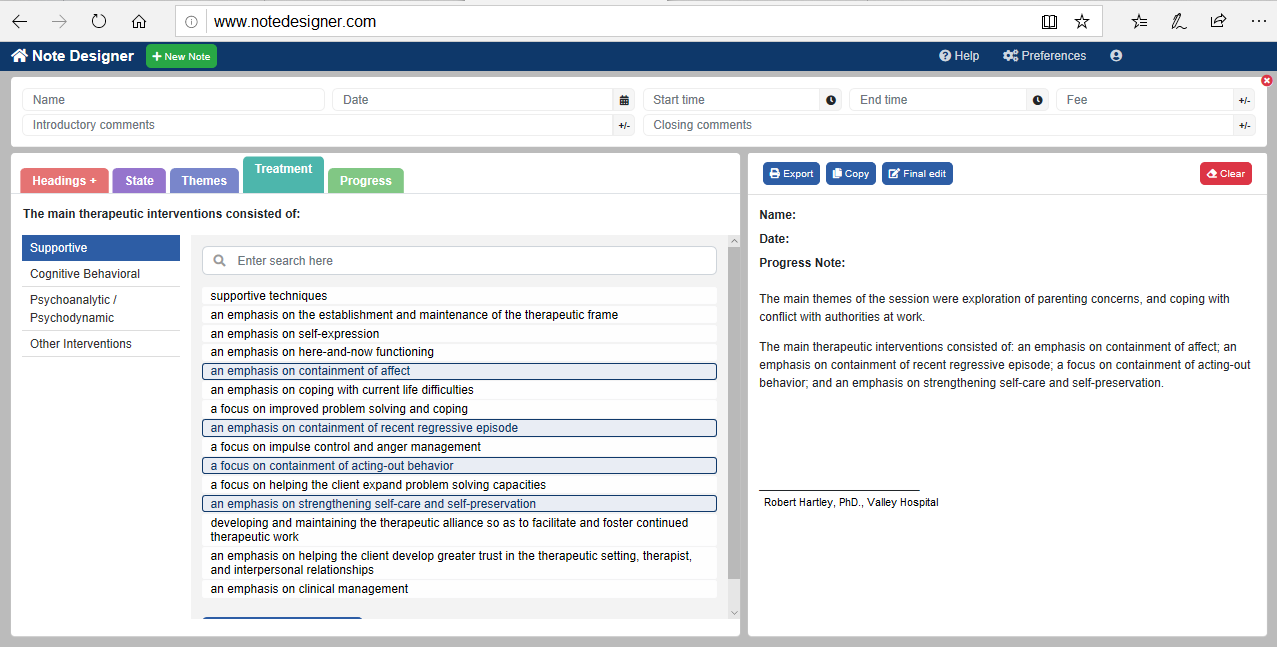The image size is (1277, 647).
Task: Toggle 'an emphasis on here-and-now functioning'
Action: 459,352
